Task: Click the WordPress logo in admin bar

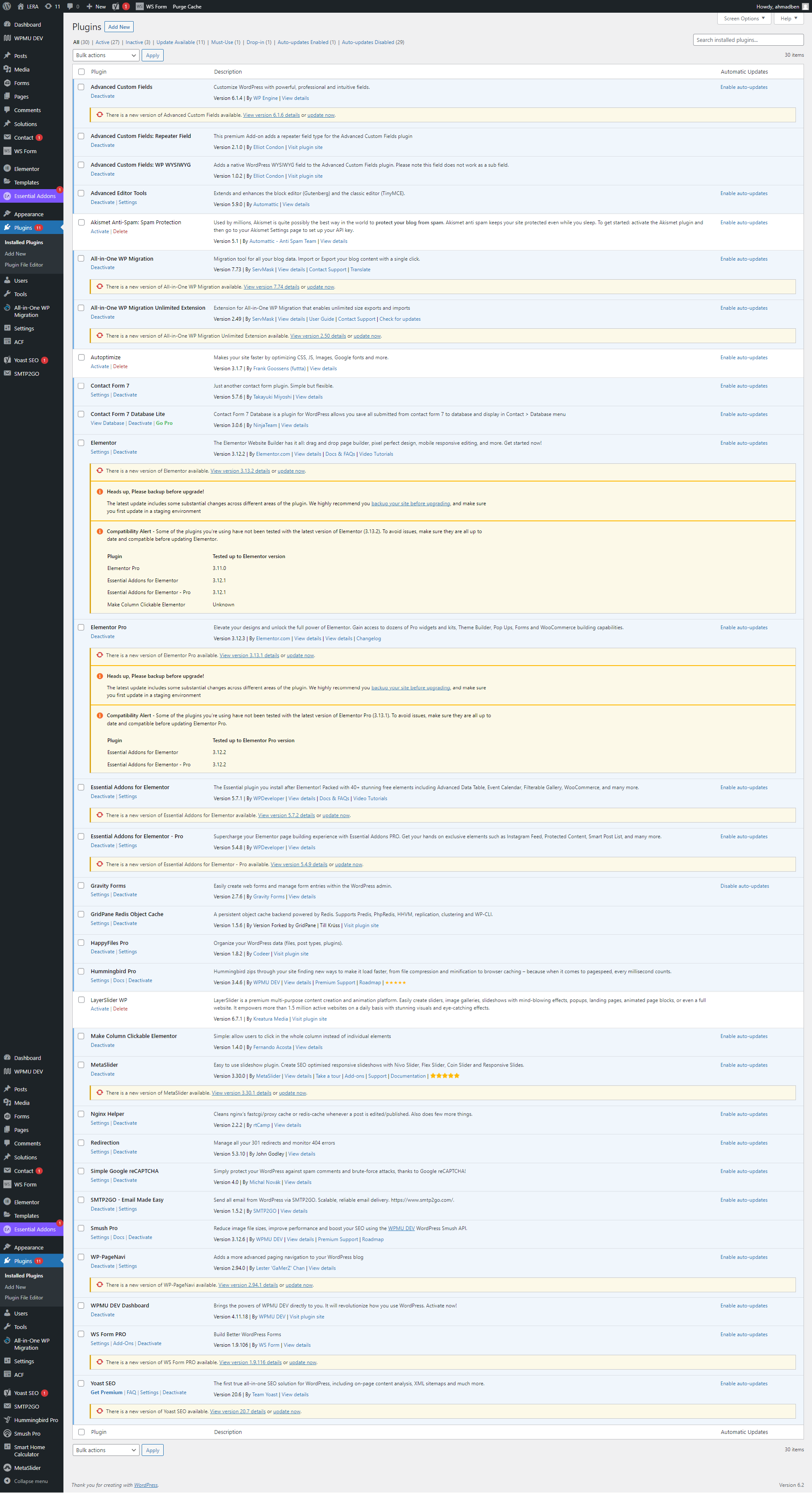Action: point(7,6)
